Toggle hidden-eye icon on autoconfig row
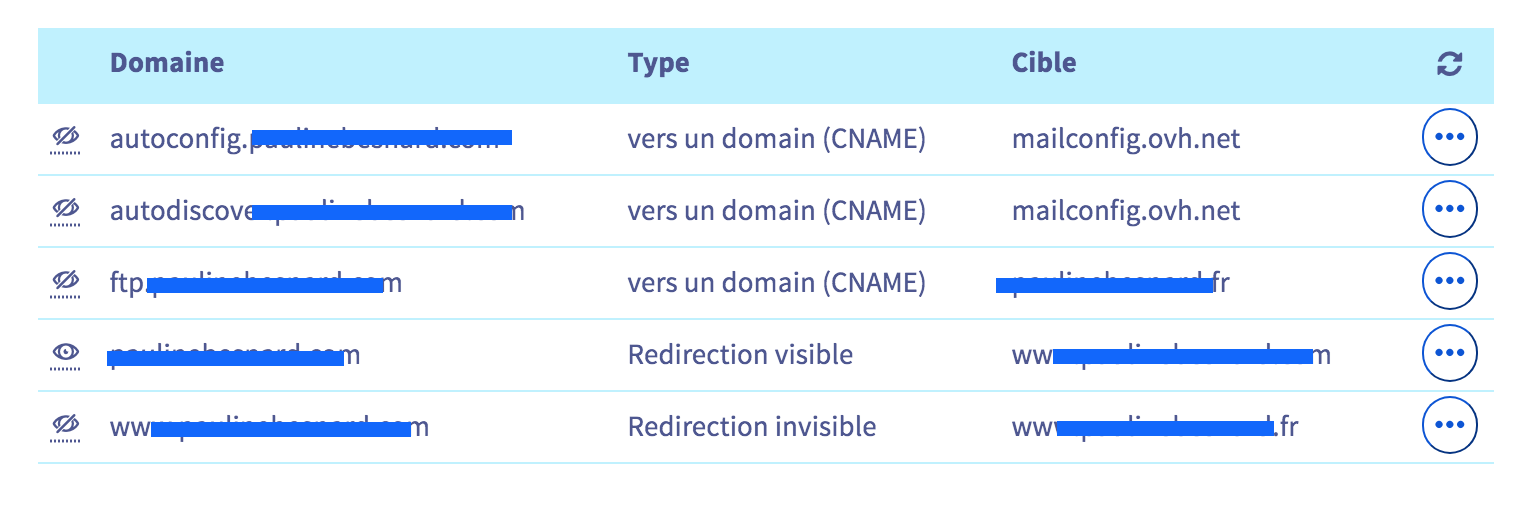The width and height of the screenshot is (1528, 516). click(65, 139)
